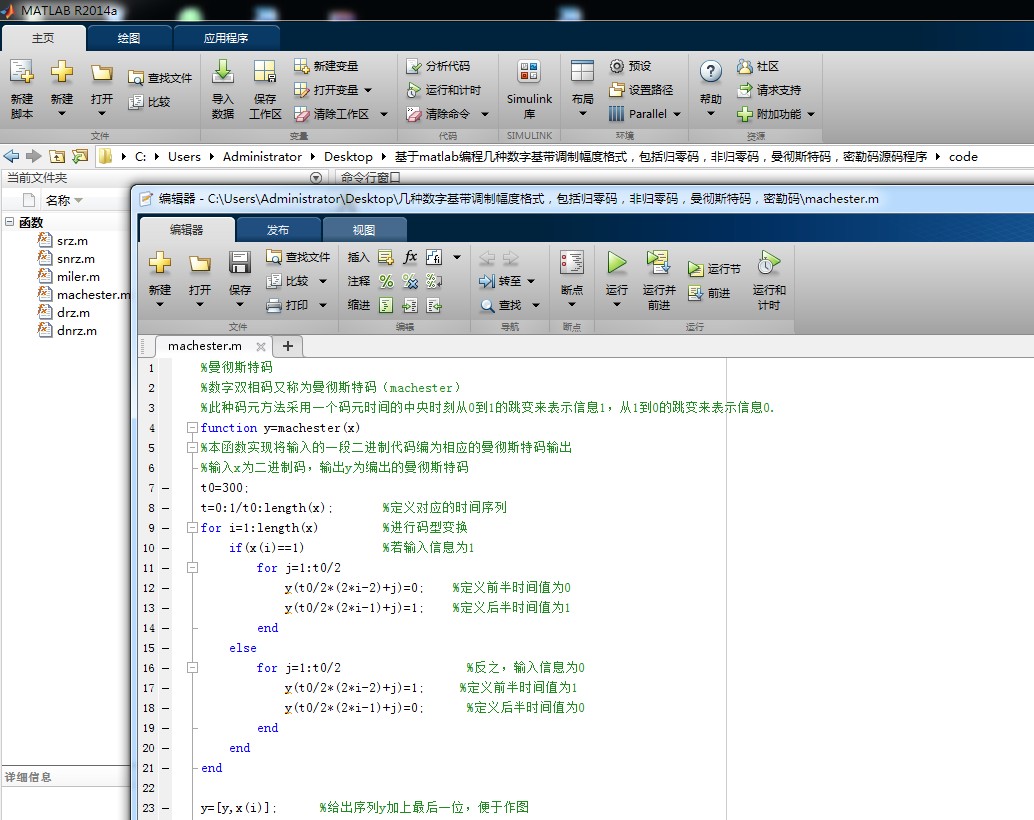Set breakpoint at line 7 dash
Screen dimensions: 1034x820
click(166, 488)
